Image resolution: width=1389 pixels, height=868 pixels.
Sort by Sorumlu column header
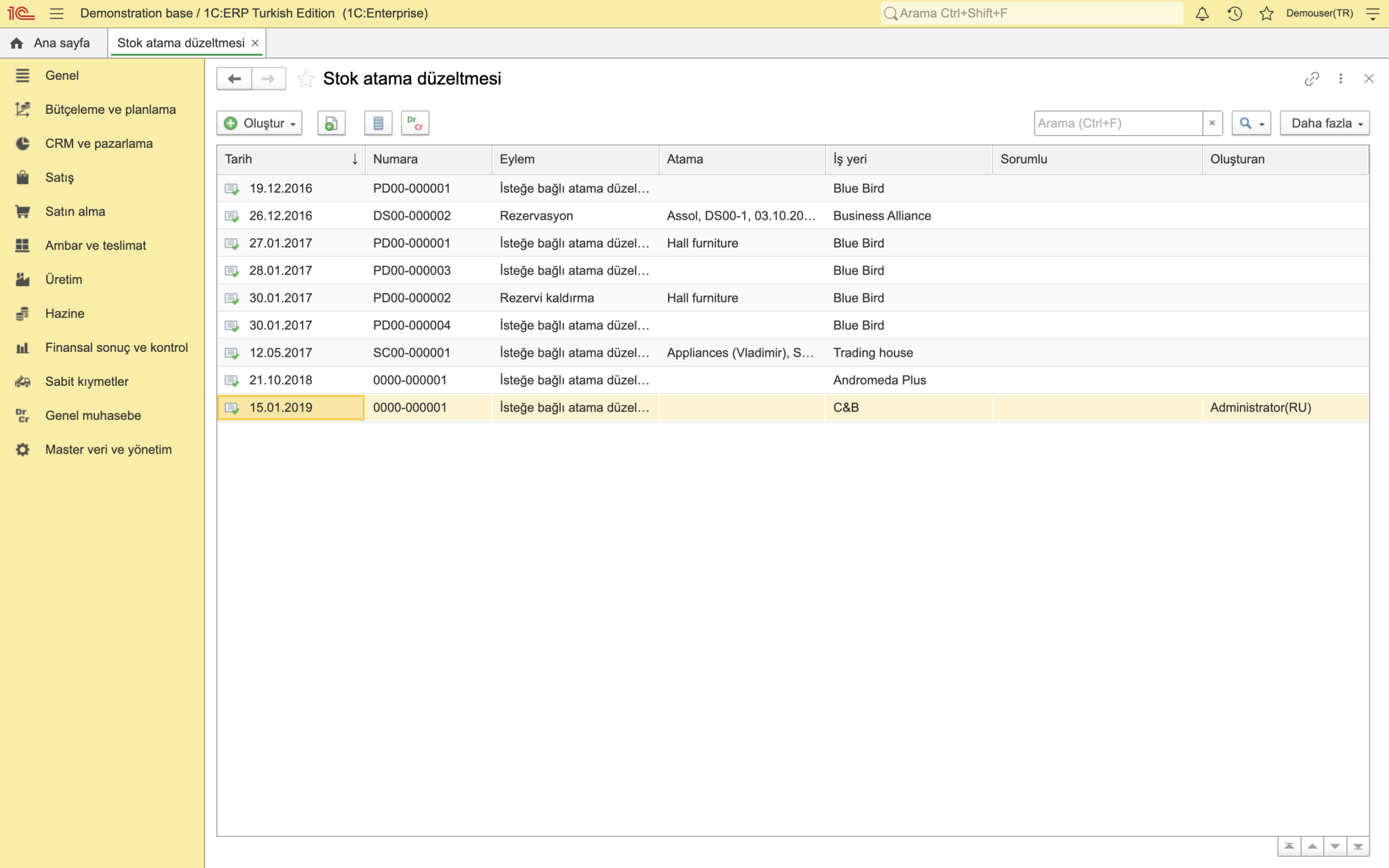(x=1097, y=159)
